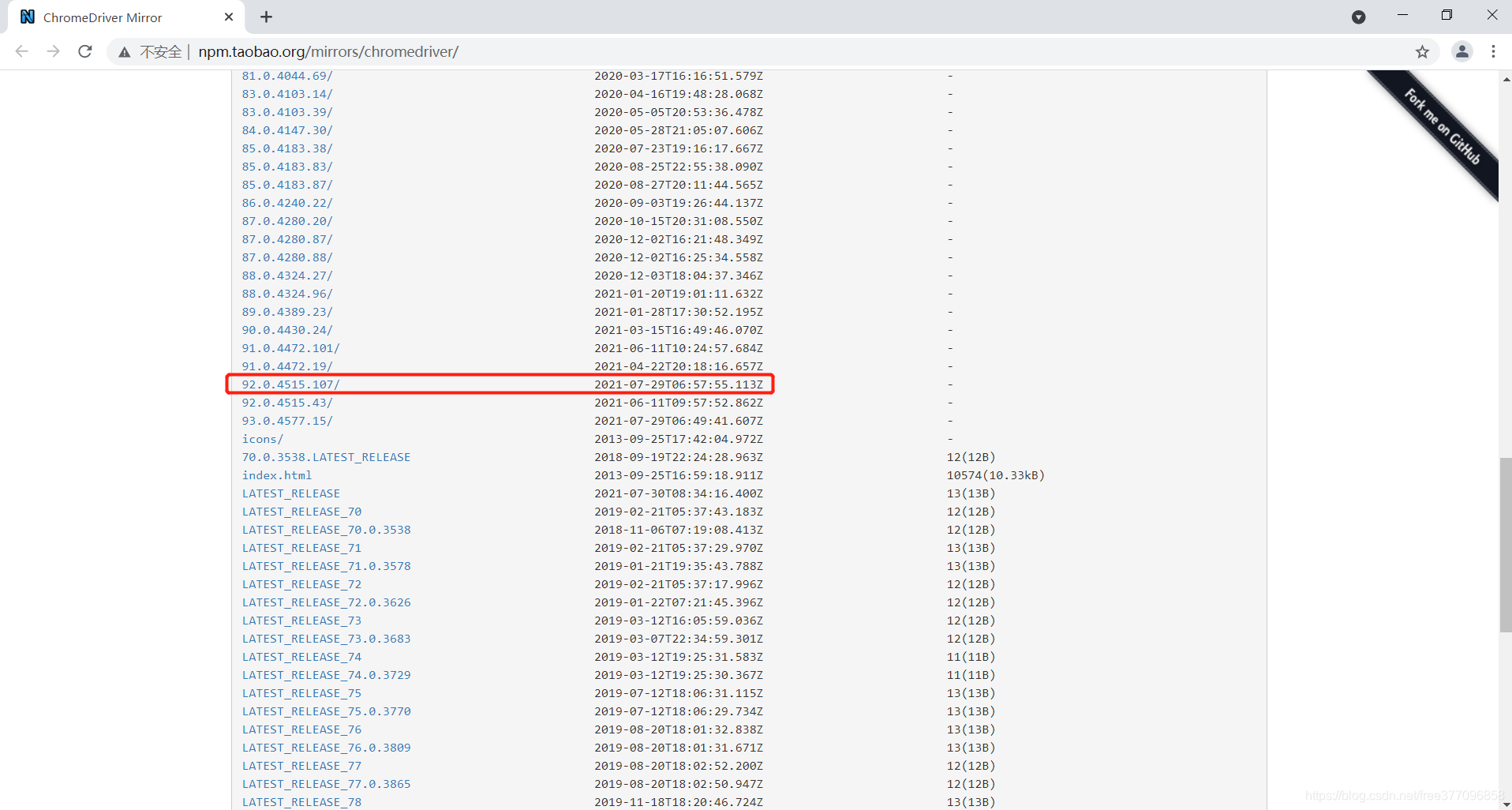
Task: Open the 88.0.4324.96/ folder link
Action: click(287, 294)
